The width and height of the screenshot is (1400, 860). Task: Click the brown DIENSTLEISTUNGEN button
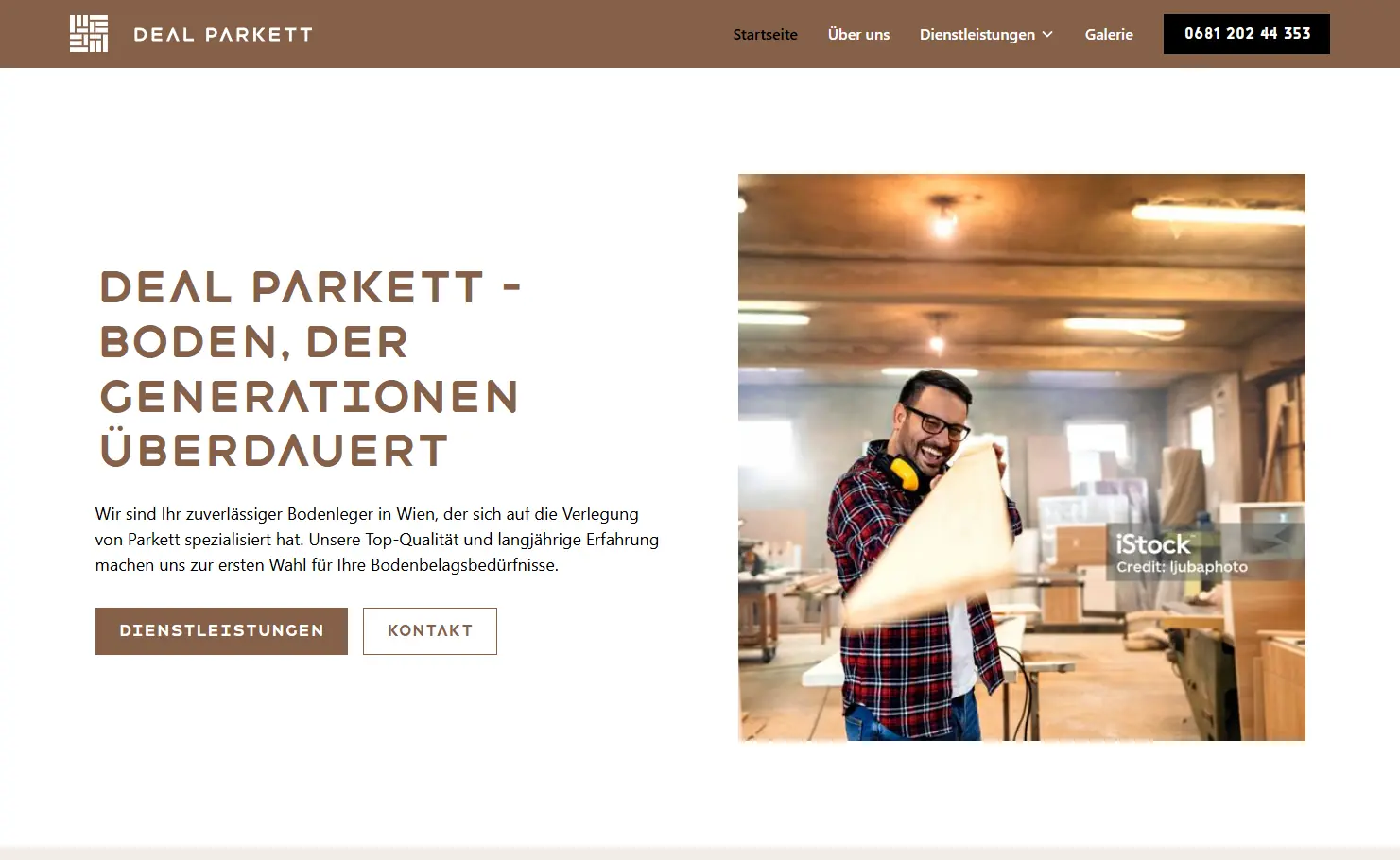pyautogui.click(x=221, y=631)
